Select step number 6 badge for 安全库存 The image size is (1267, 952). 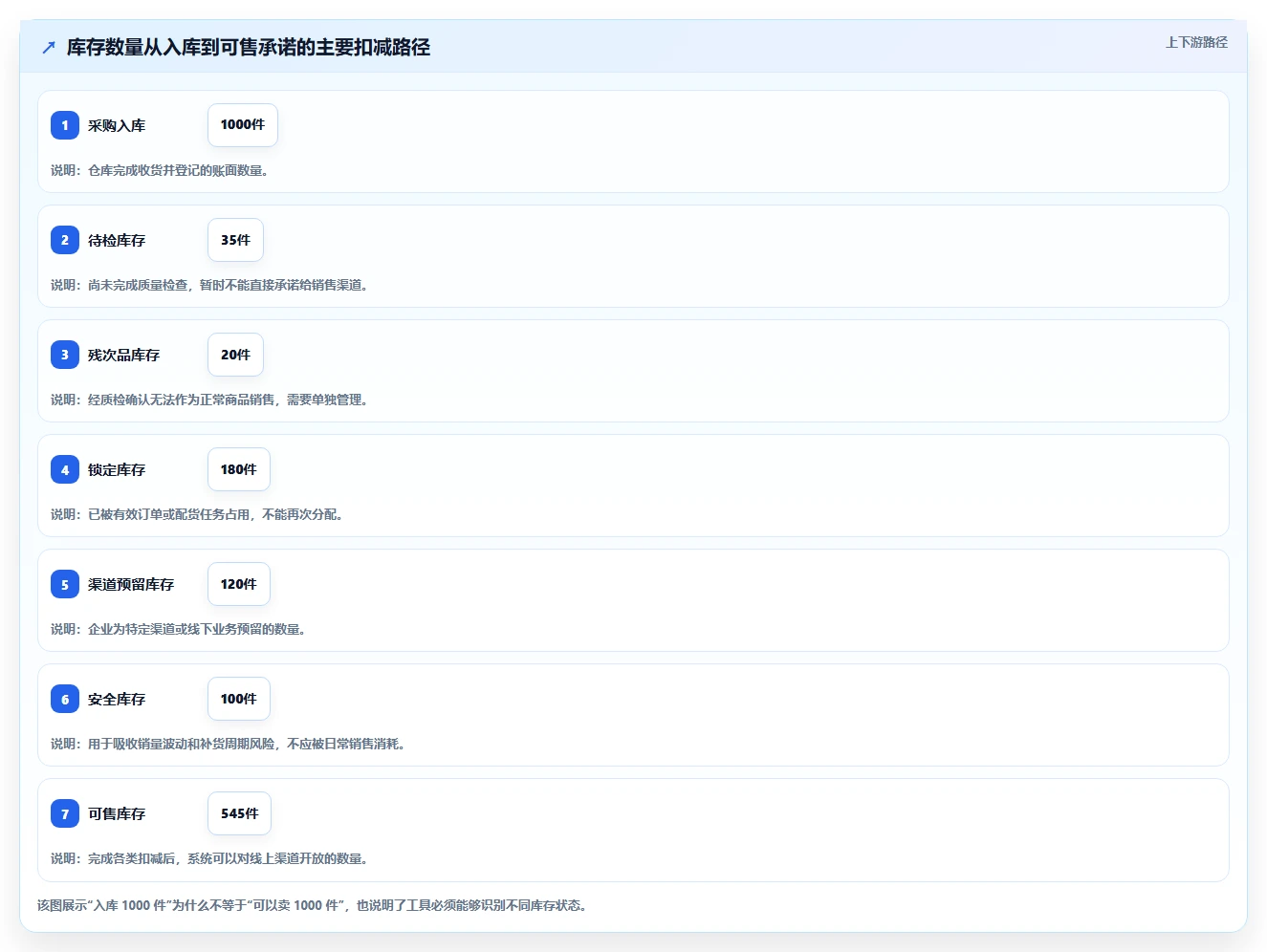(65, 699)
